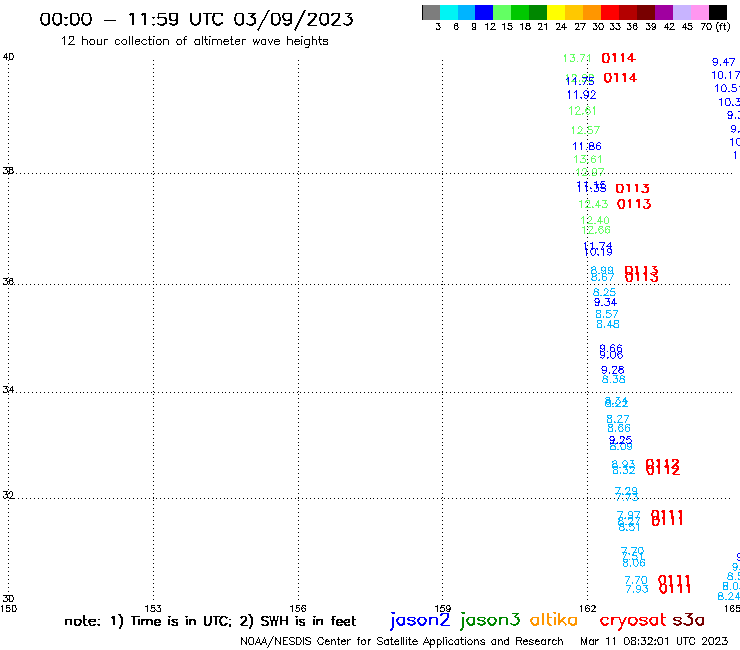740x650 pixels.
Task: Click the wave height value 12.57
Action: (585, 130)
